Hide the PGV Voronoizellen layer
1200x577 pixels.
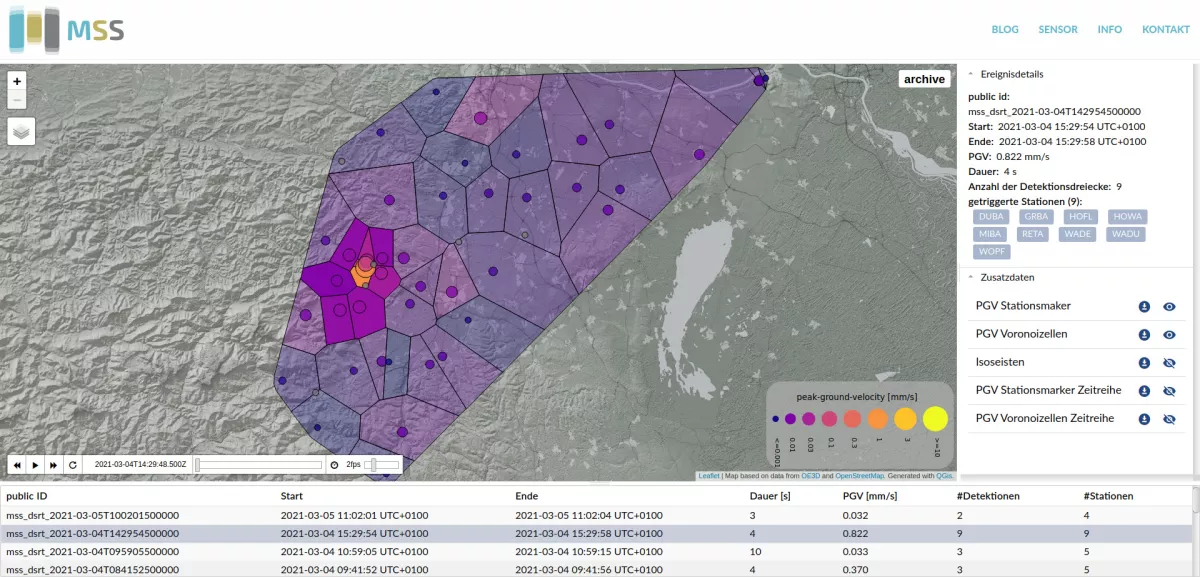click(1169, 335)
